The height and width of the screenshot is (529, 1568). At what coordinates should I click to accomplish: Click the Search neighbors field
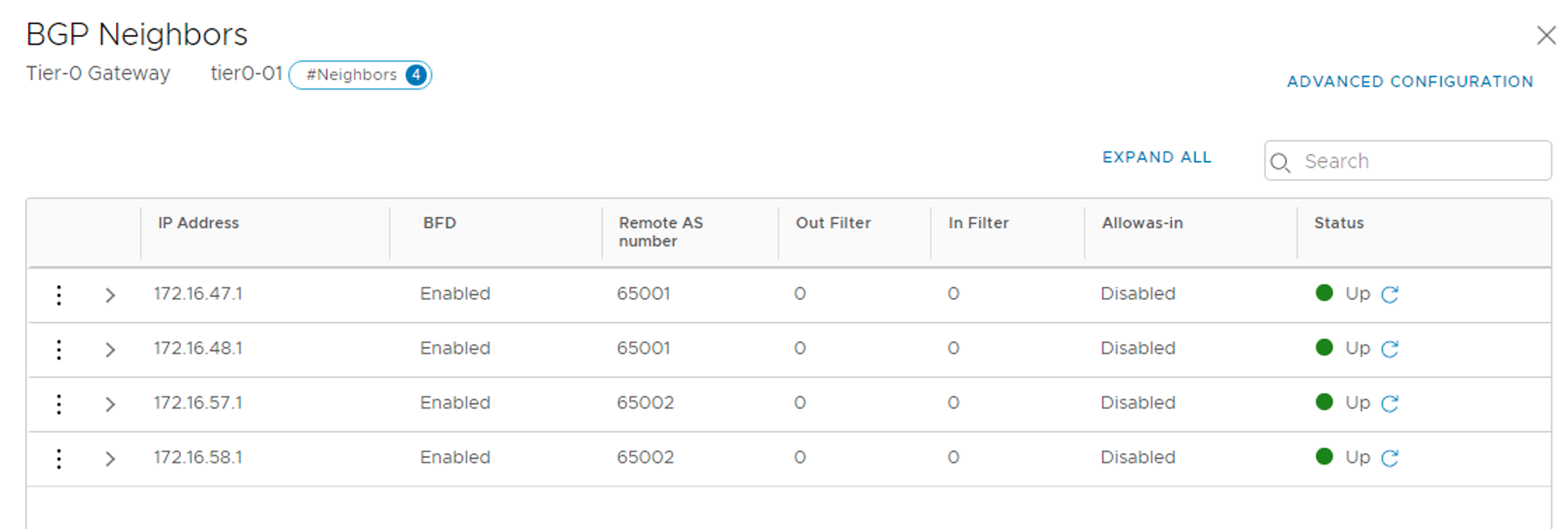click(x=1420, y=161)
